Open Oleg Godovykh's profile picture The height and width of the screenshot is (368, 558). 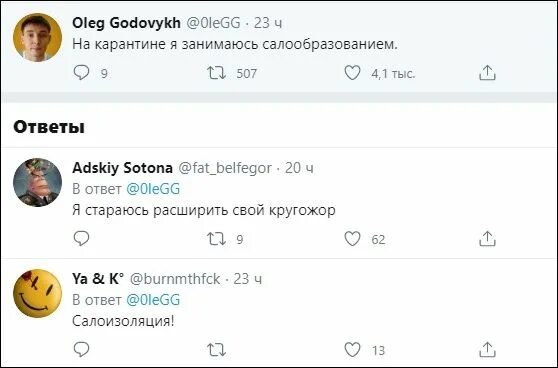click(37, 37)
